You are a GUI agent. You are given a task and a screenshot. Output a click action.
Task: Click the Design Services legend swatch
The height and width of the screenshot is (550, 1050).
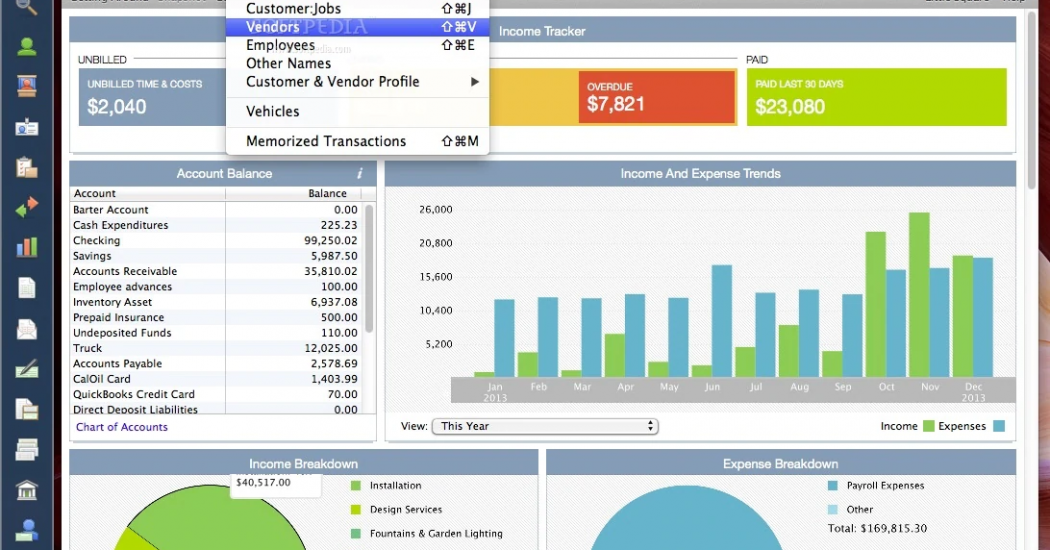click(356, 510)
